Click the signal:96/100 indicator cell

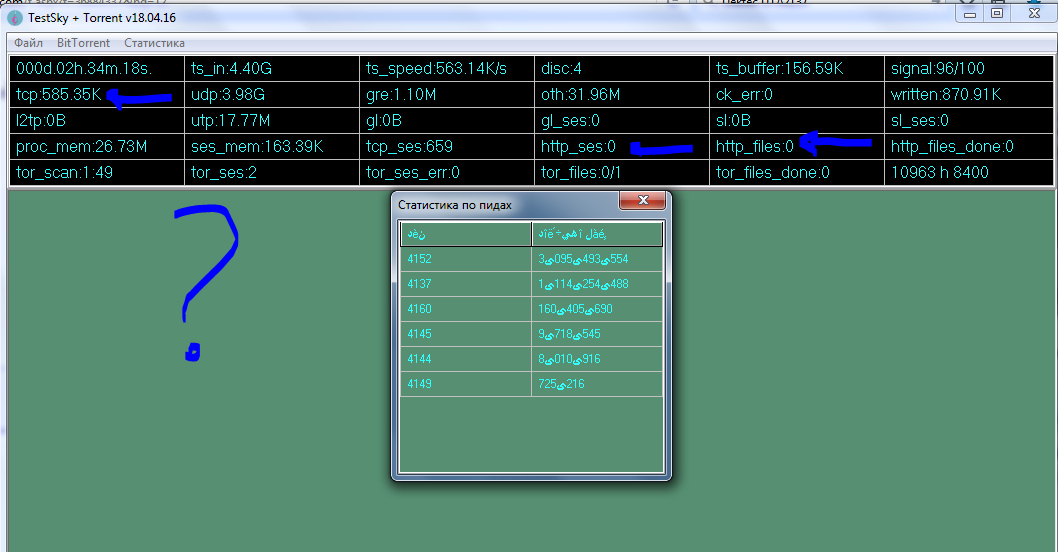[x=937, y=69]
